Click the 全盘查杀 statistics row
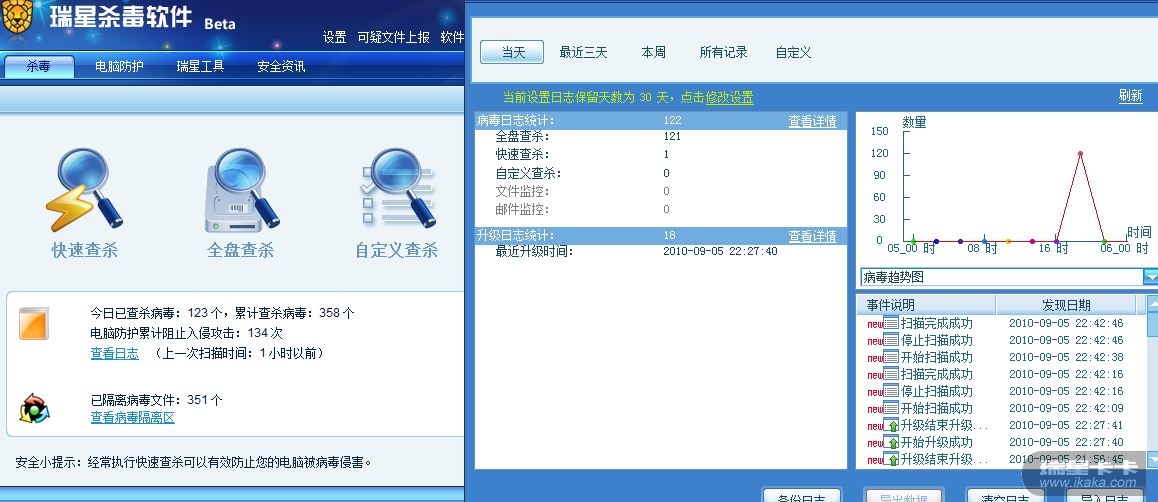 click(x=660, y=137)
